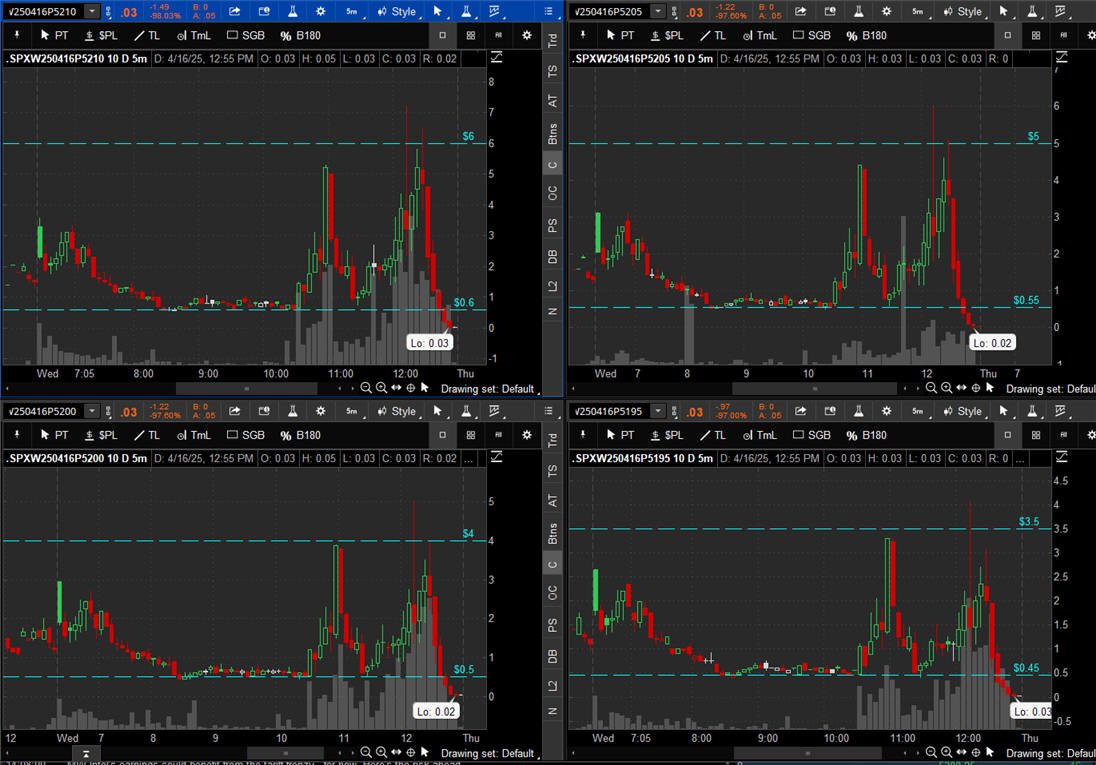Open chart settings gear in P5210 toolbar
Viewport: 1096px width, 765px height.
[x=320, y=11]
